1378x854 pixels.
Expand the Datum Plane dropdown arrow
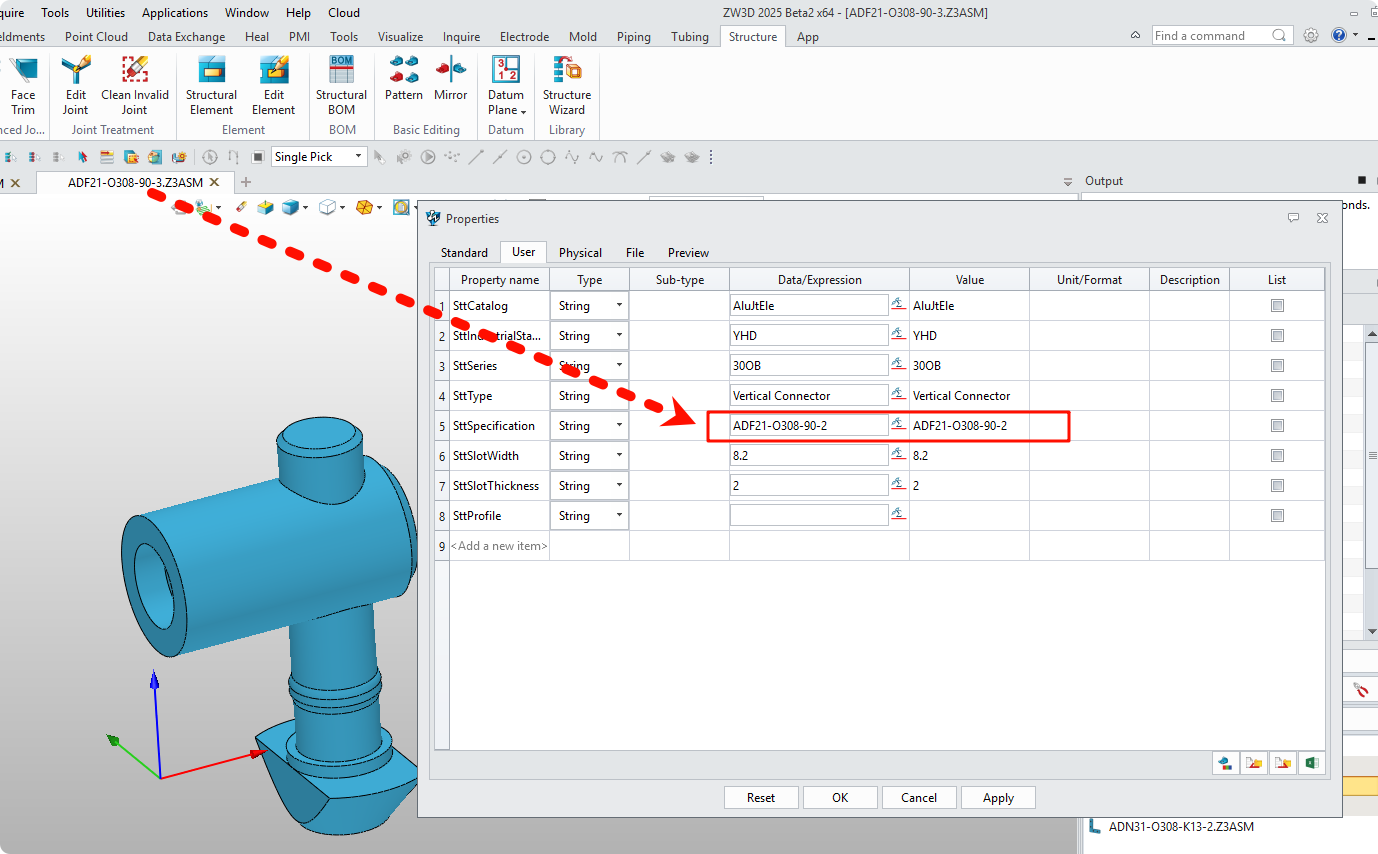pos(524,111)
